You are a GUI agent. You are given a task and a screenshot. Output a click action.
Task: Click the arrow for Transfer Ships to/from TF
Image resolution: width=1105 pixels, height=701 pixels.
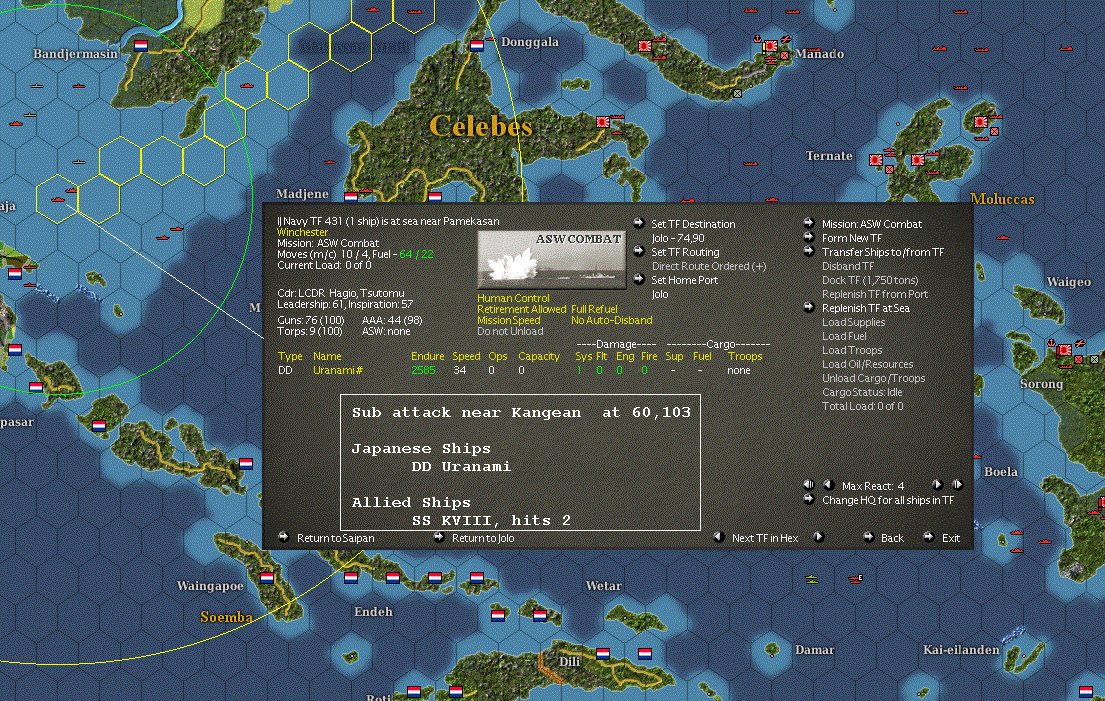[809, 251]
